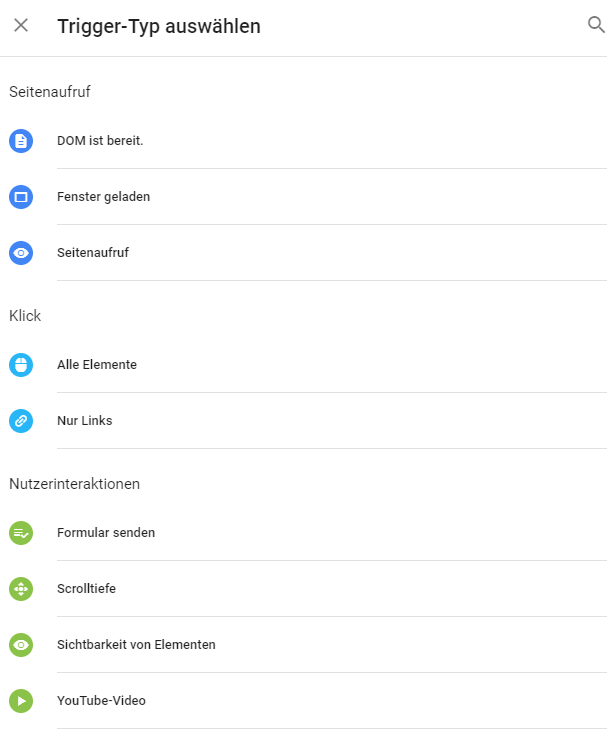Click the blue Seitenaufruf eye icon
Viewport: 607px width, 737px height.
point(21,253)
